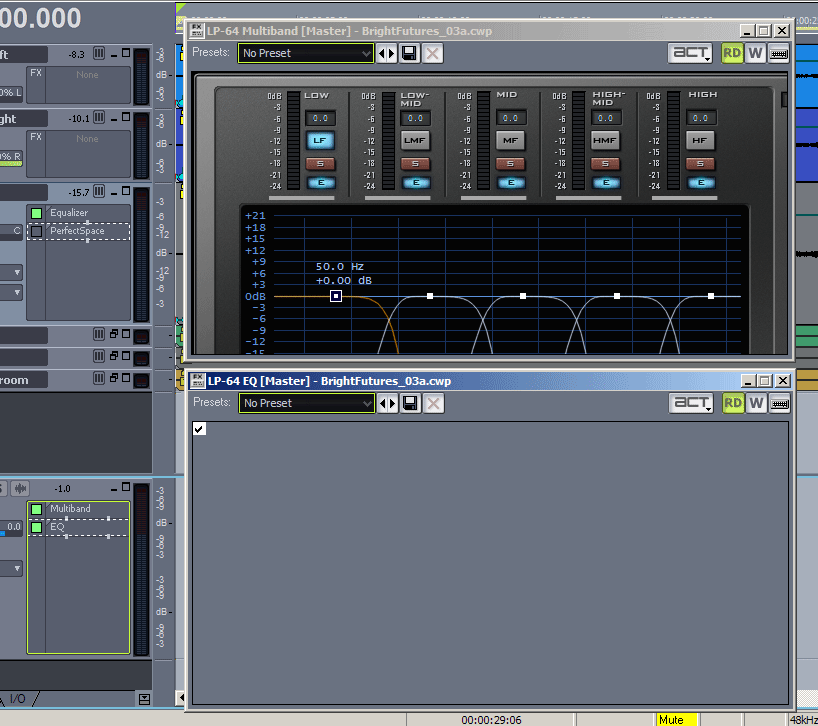Click keyboard icon in LP-64 EQ window
The image size is (818, 726).
click(x=780, y=403)
